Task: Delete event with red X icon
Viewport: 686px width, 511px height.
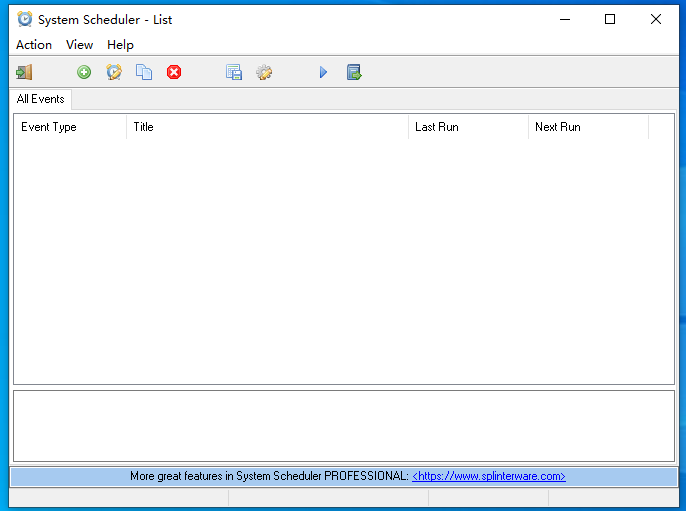Action: coord(174,72)
